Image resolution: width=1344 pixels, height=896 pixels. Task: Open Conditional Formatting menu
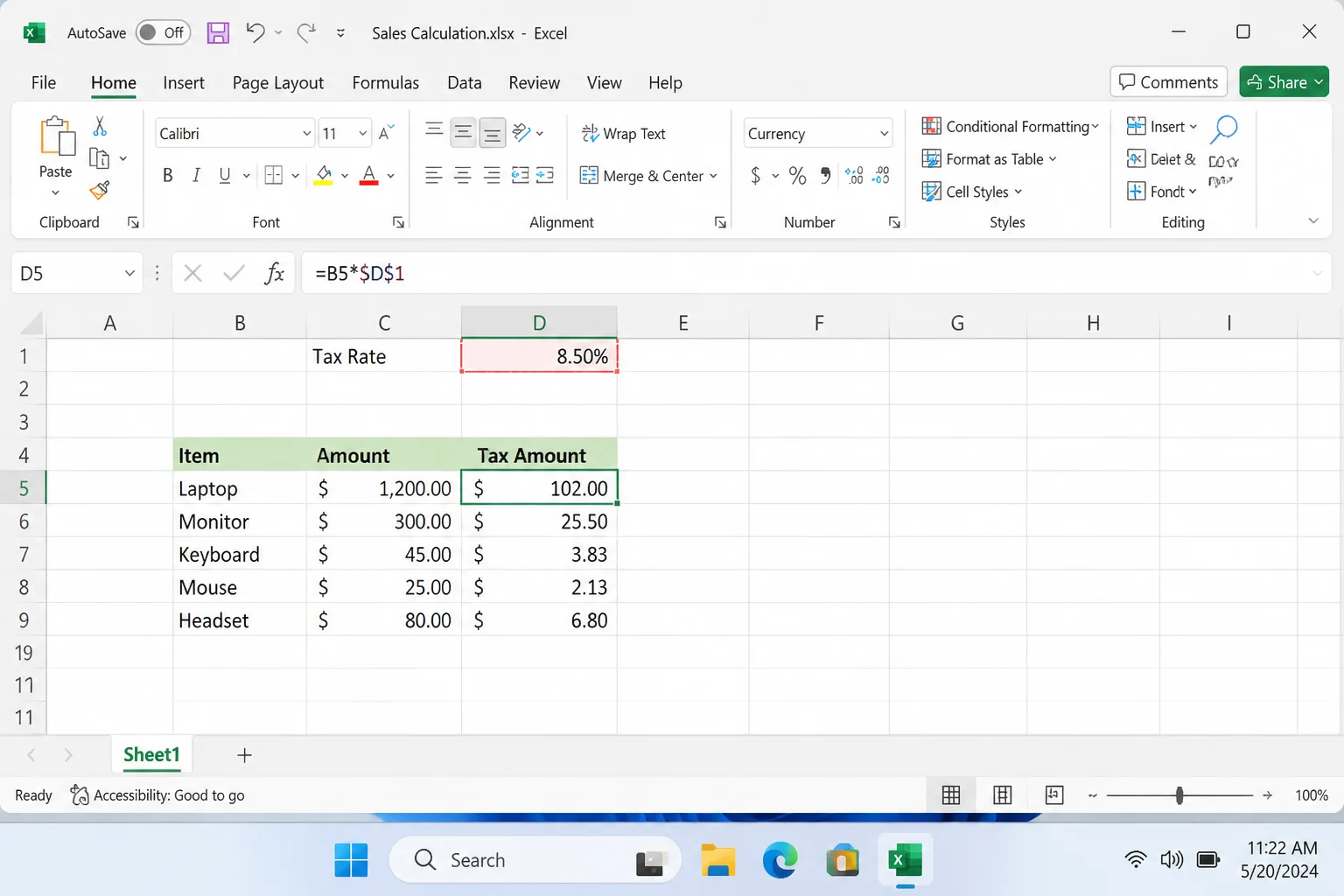[1011, 127]
